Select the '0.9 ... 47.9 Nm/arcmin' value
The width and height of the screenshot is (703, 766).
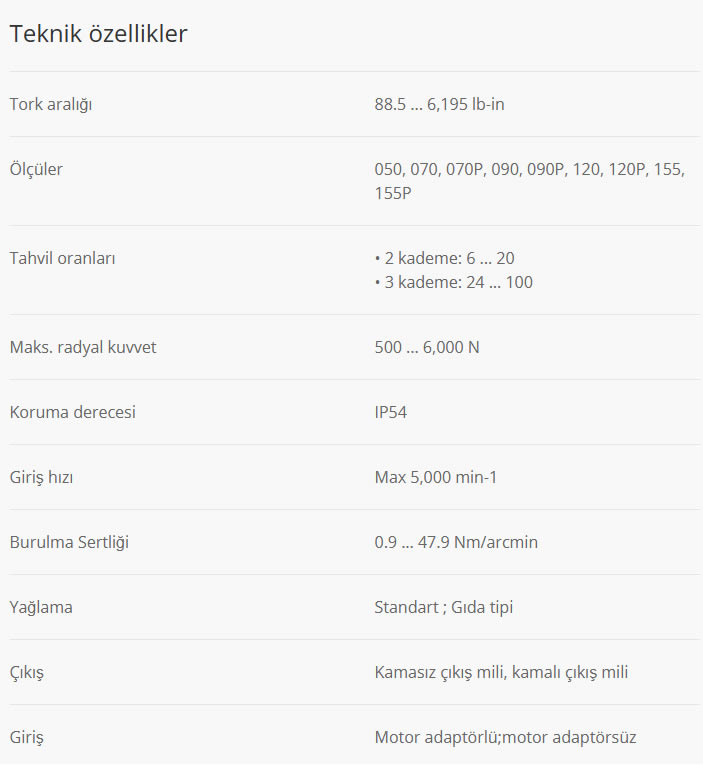pyautogui.click(x=456, y=542)
